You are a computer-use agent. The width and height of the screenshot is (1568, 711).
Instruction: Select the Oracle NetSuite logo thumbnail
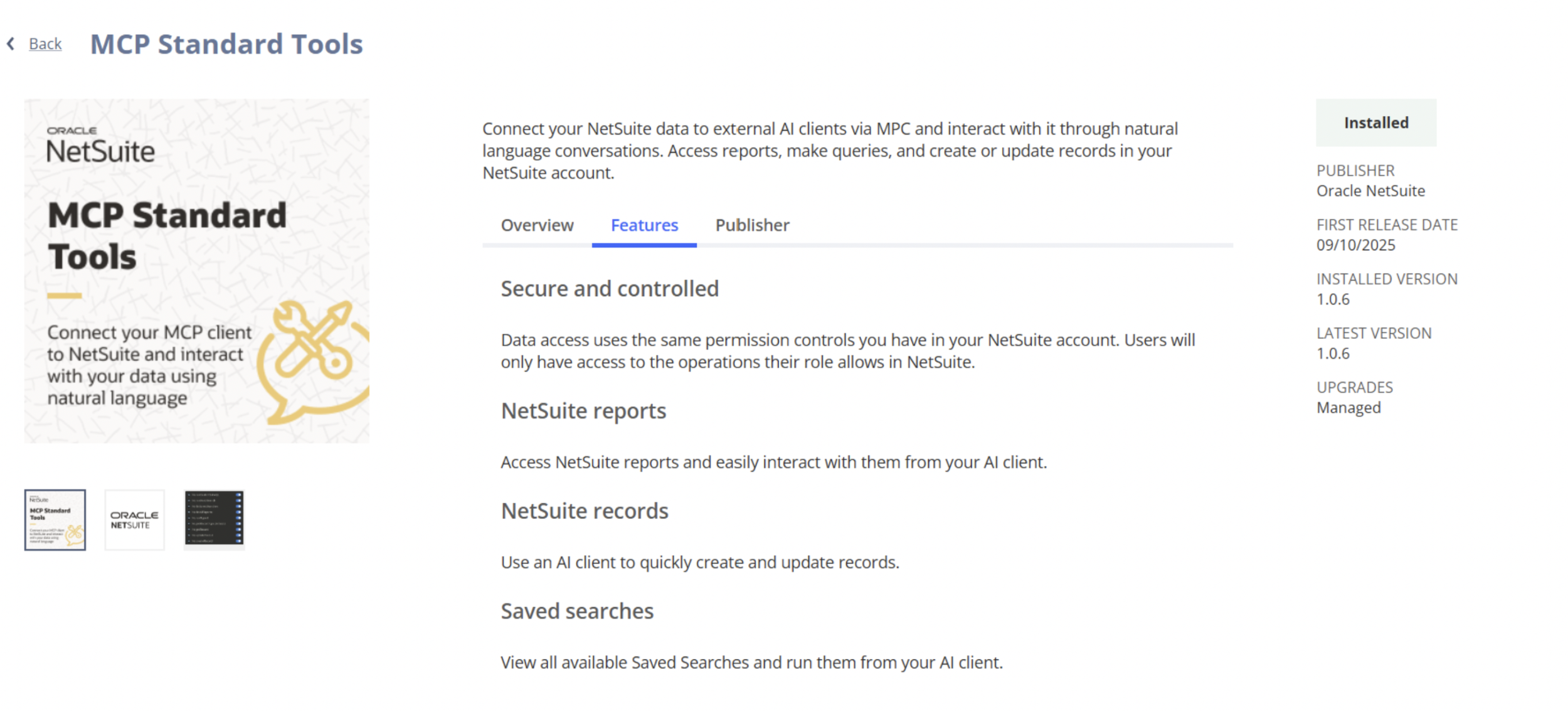pos(134,520)
